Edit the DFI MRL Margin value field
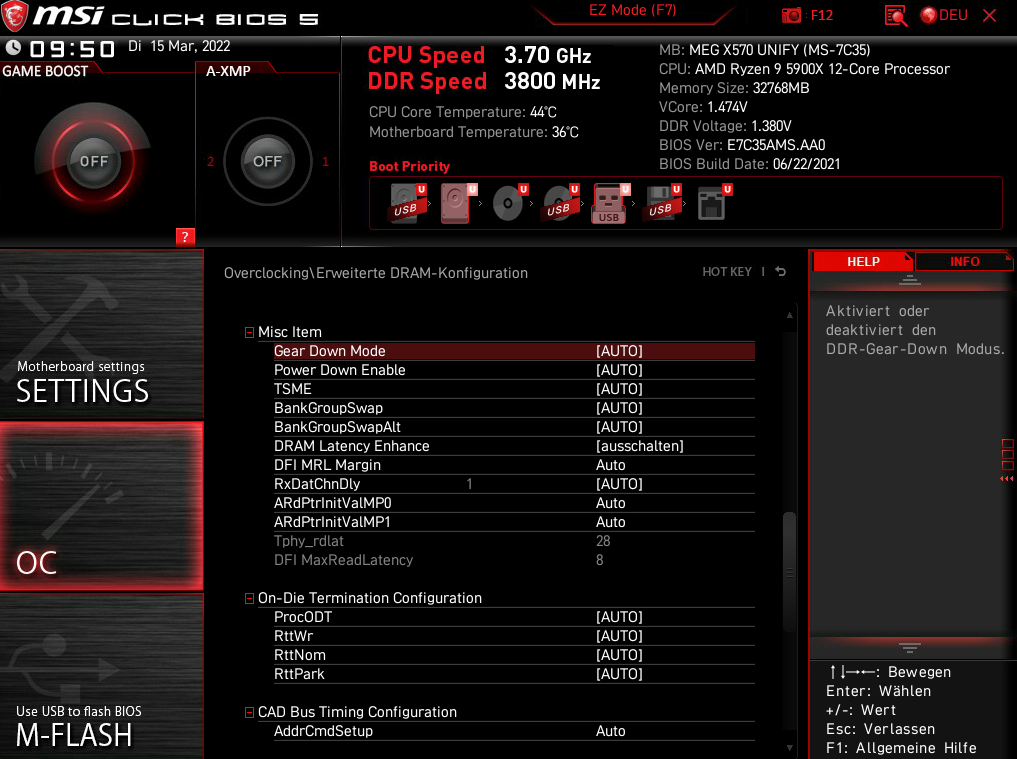 610,465
